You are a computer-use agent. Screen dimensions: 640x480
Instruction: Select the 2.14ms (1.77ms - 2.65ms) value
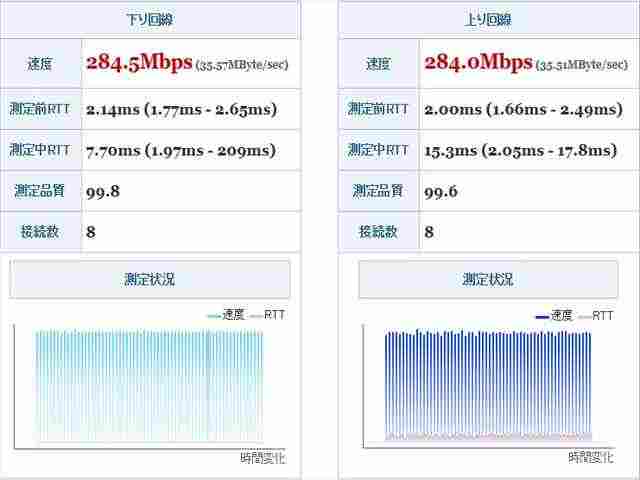coord(182,109)
